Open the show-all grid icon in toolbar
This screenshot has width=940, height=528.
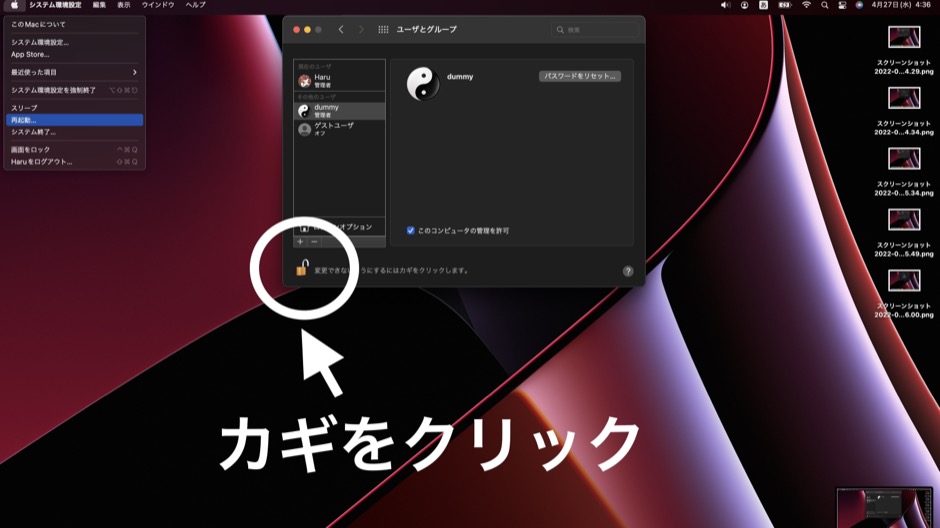pyautogui.click(x=383, y=30)
